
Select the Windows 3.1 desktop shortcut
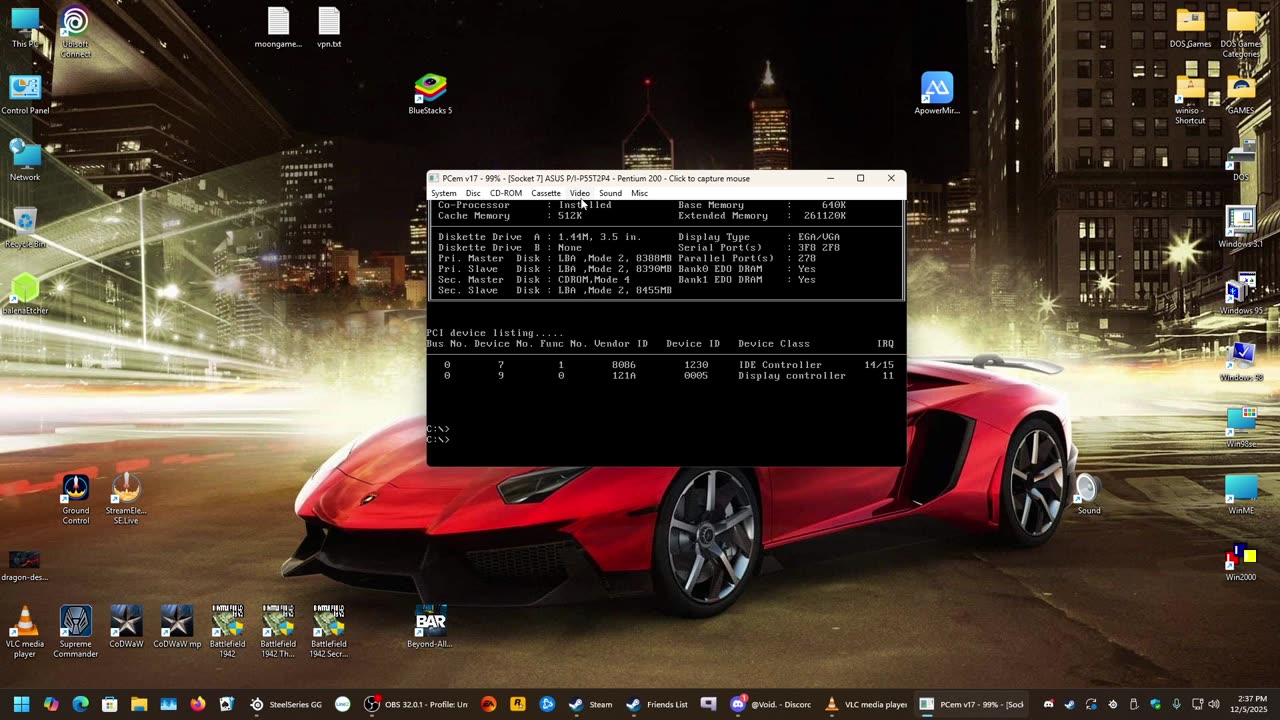1240,222
